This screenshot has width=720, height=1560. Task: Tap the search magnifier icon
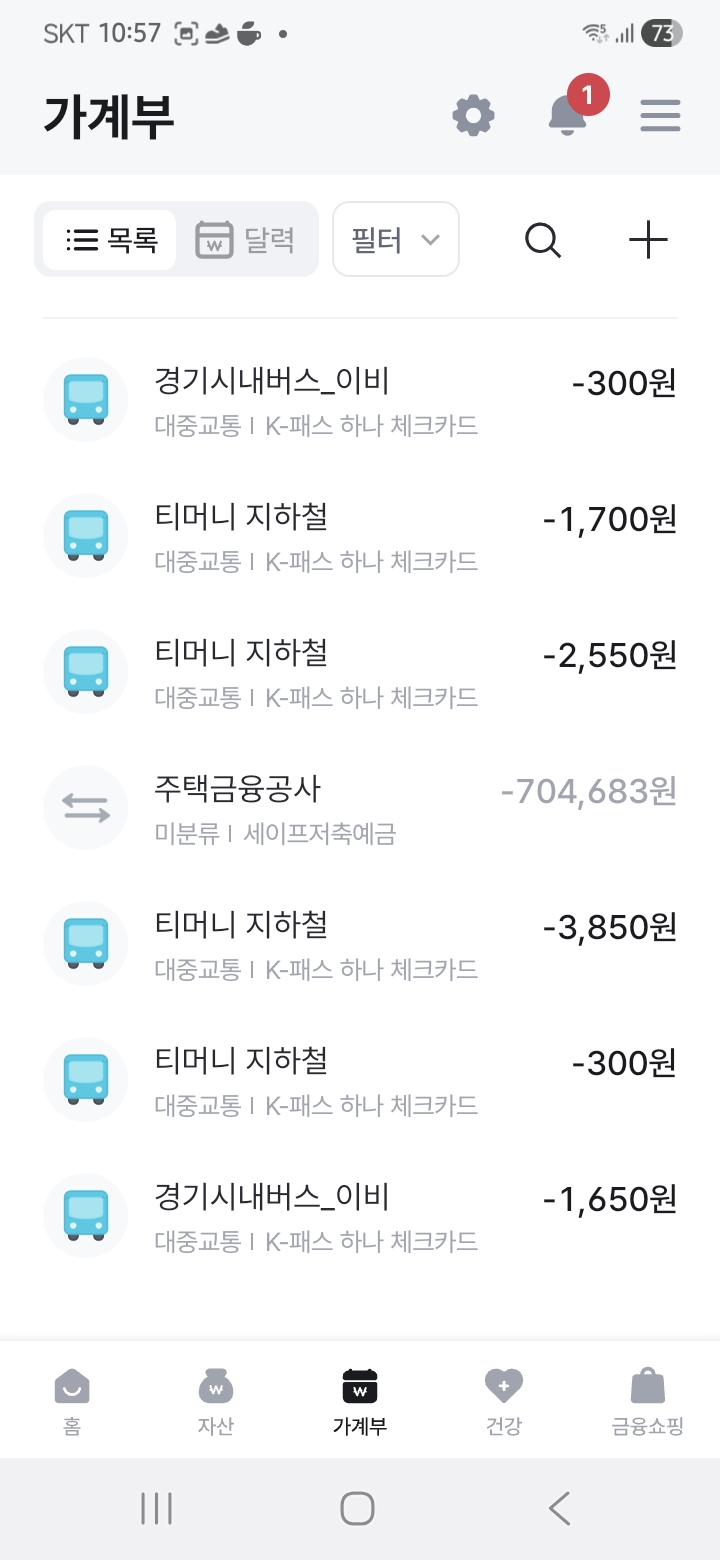(543, 240)
